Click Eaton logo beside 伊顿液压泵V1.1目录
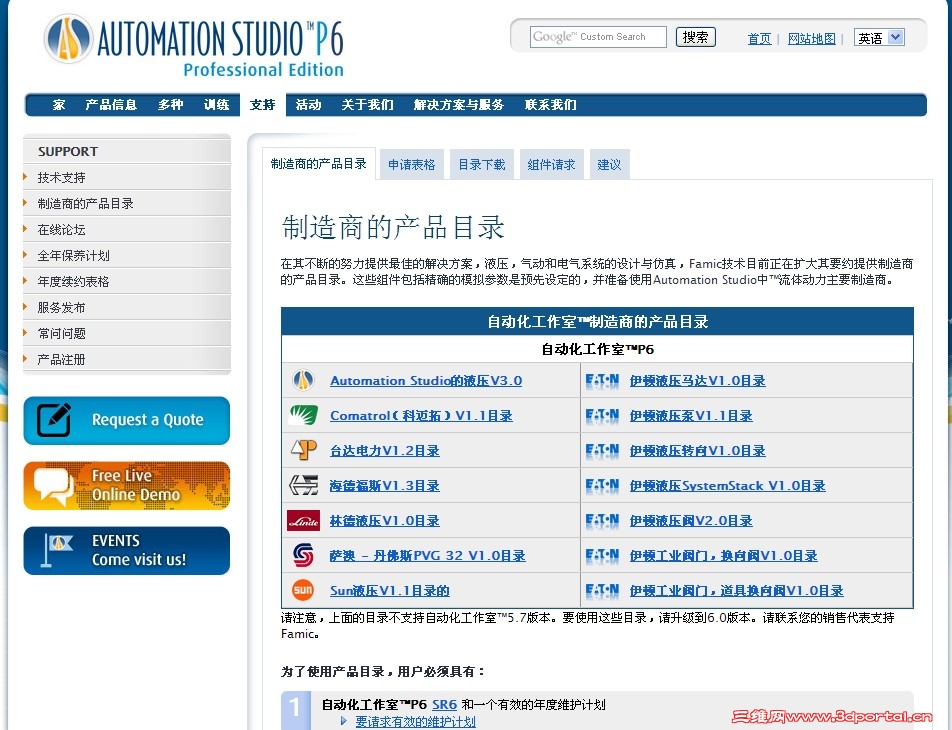The width and height of the screenshot is (952, 730). (602, 416)
